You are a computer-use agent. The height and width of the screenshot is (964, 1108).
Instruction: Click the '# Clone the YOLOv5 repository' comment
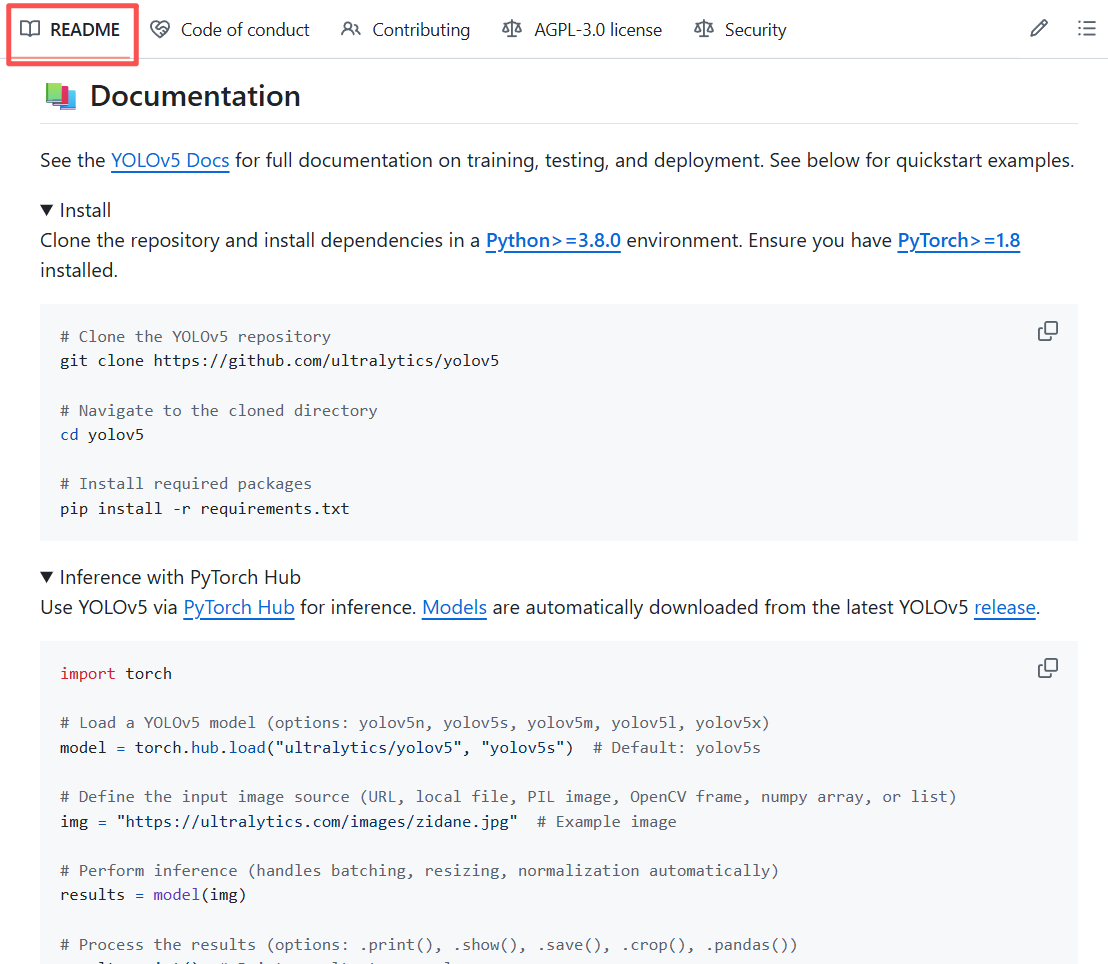click(x=196, y=336)
